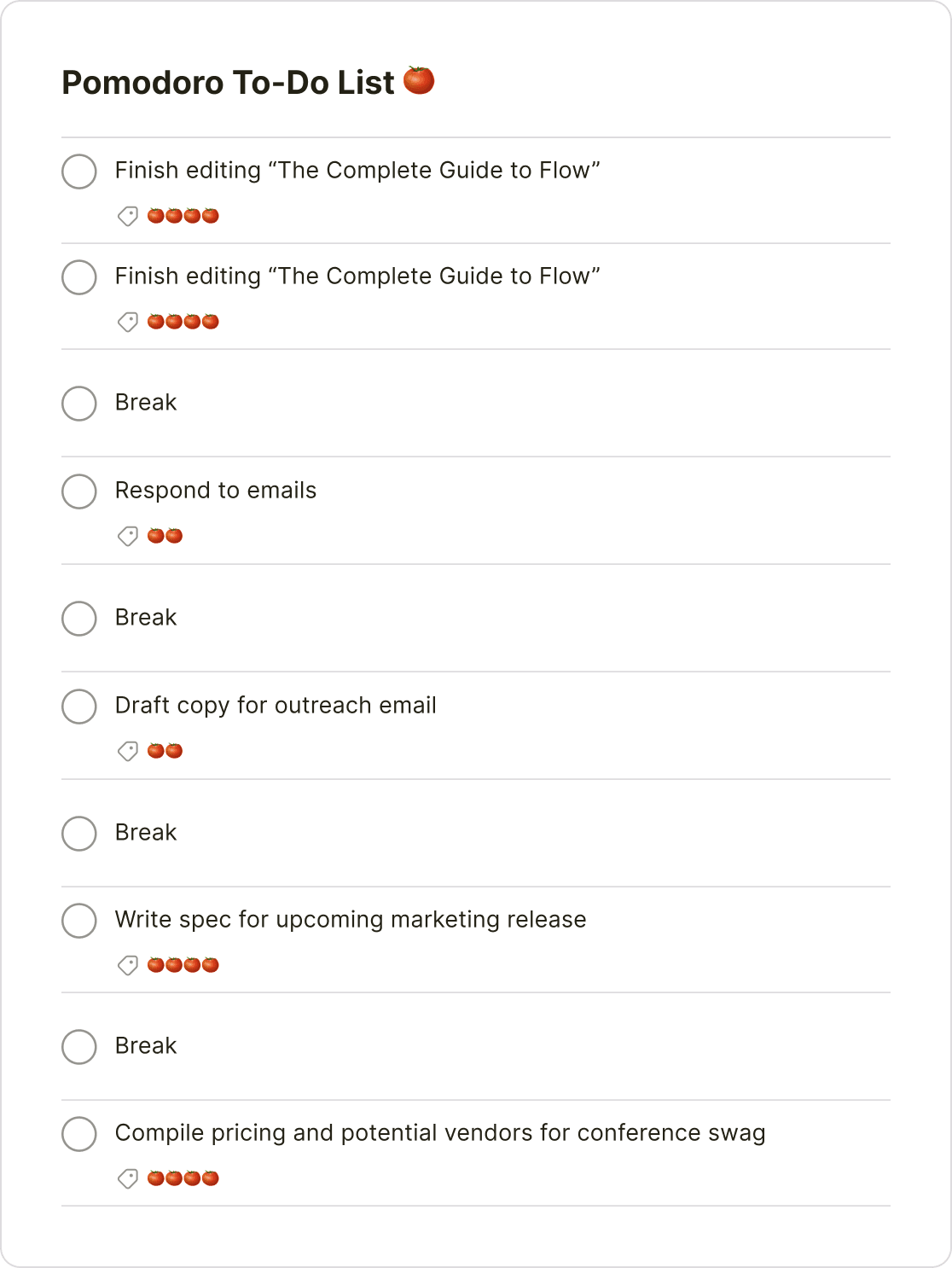952x1268 pixels.
Task: Check off "Respond to emails"
Action: tap(79, 491)
